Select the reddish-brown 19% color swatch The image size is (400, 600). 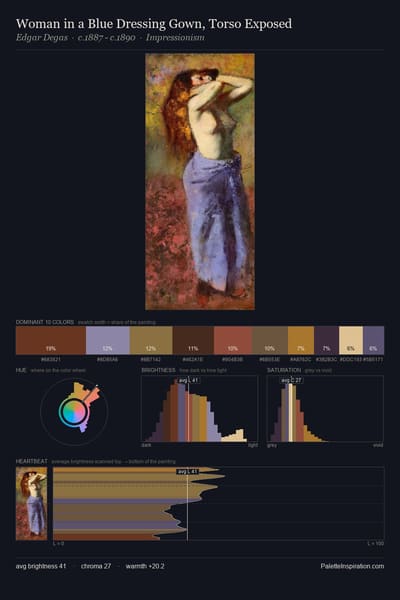[51, 340]
